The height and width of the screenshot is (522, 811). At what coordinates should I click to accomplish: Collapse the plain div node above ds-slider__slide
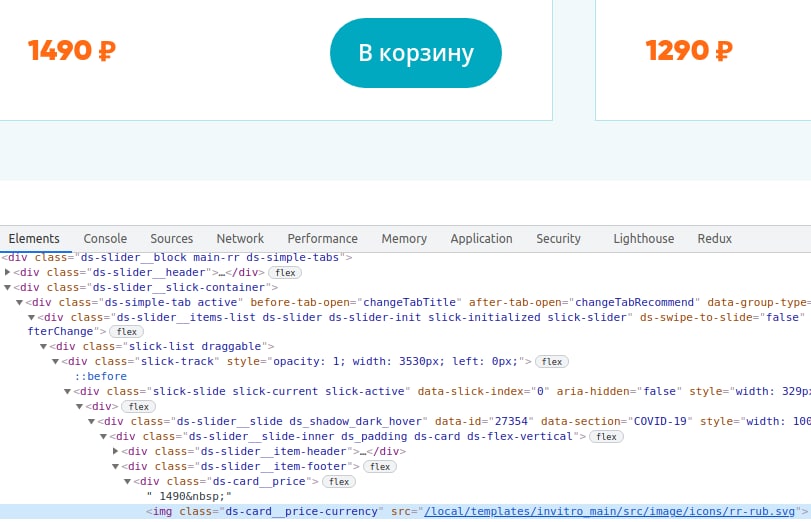(79, 406)
